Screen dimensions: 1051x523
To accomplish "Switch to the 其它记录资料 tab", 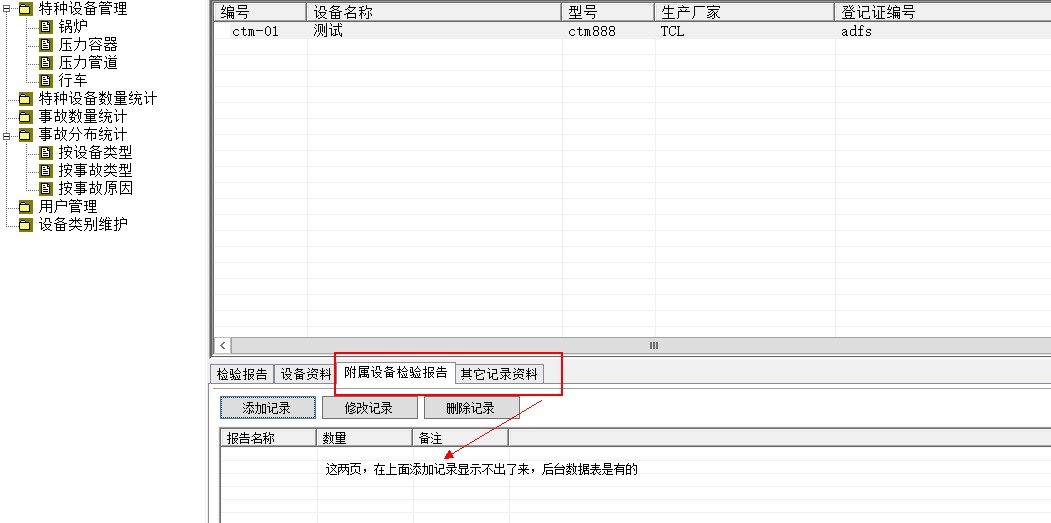I will tap(499, 374).
